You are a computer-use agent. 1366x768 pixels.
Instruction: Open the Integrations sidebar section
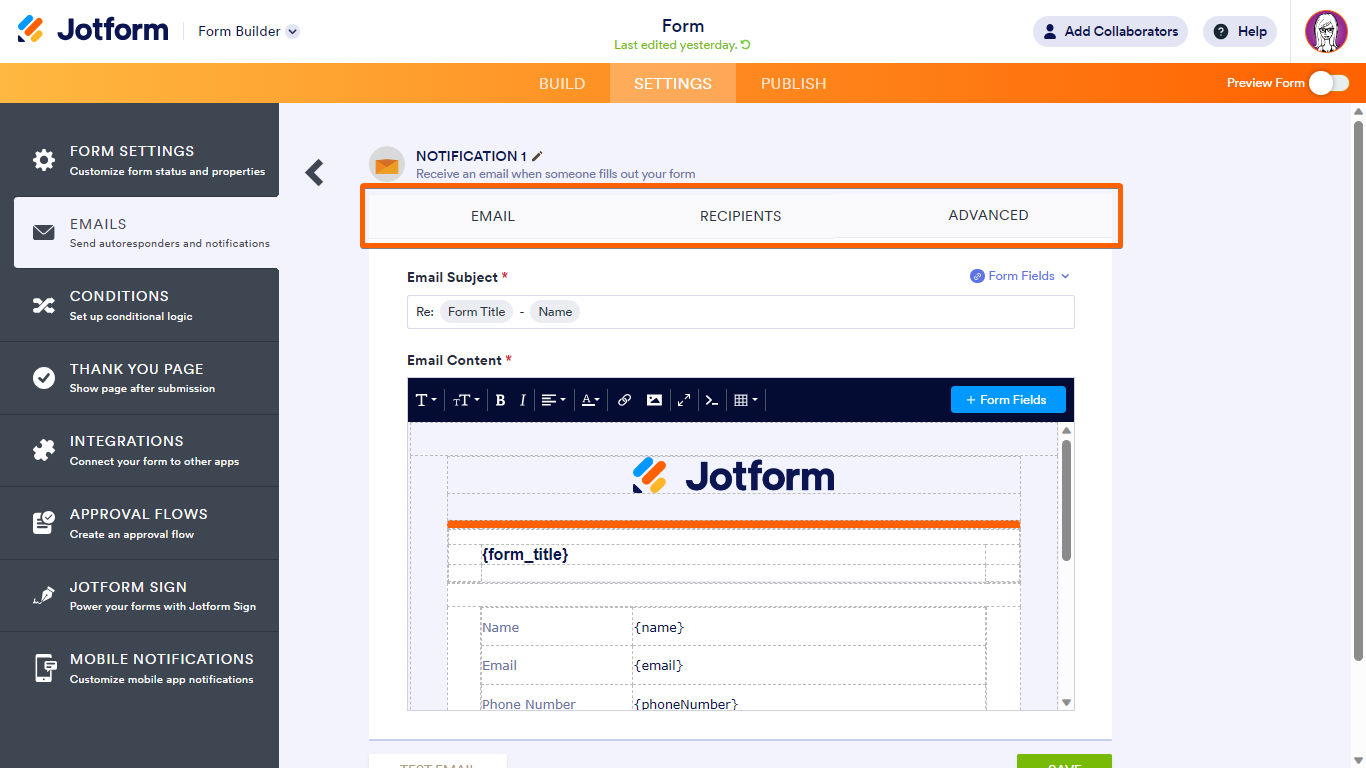click(x=140, y=450)
